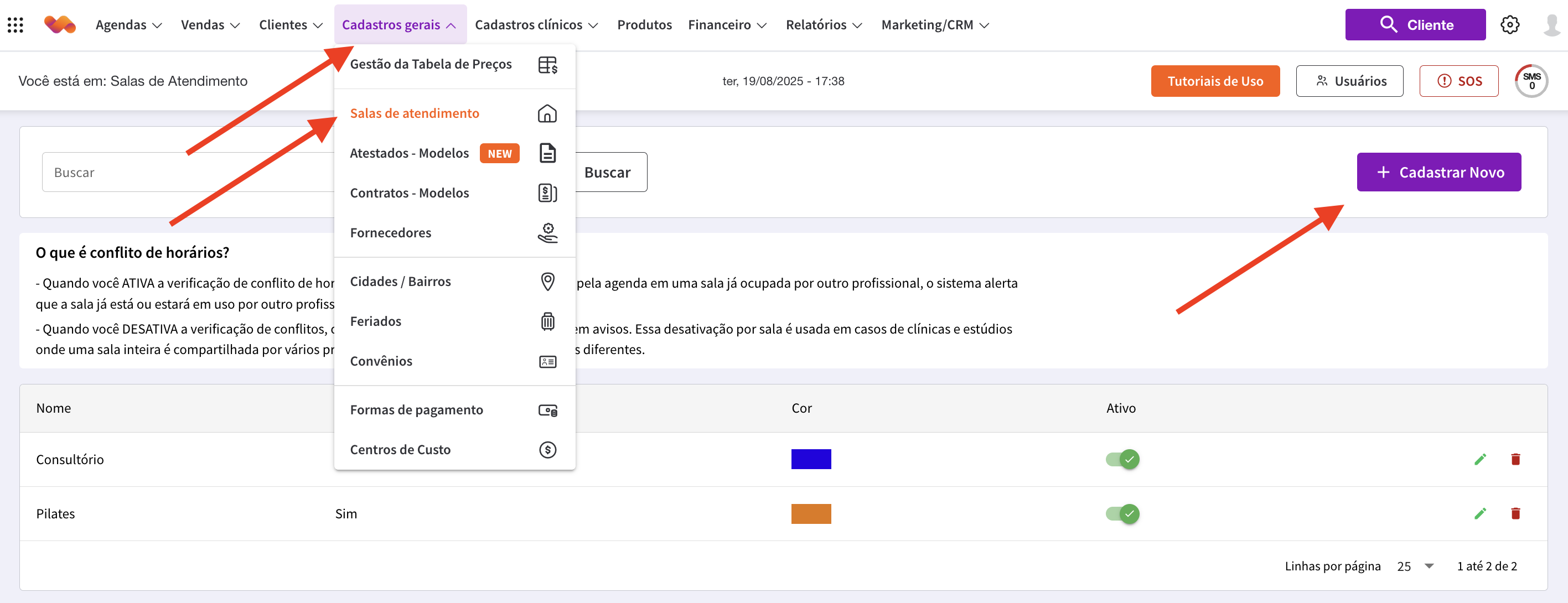Expand the Agendas menu dropdown
Screen dimensions: 1568x603
pyautogui.click(x=128, y=25)
